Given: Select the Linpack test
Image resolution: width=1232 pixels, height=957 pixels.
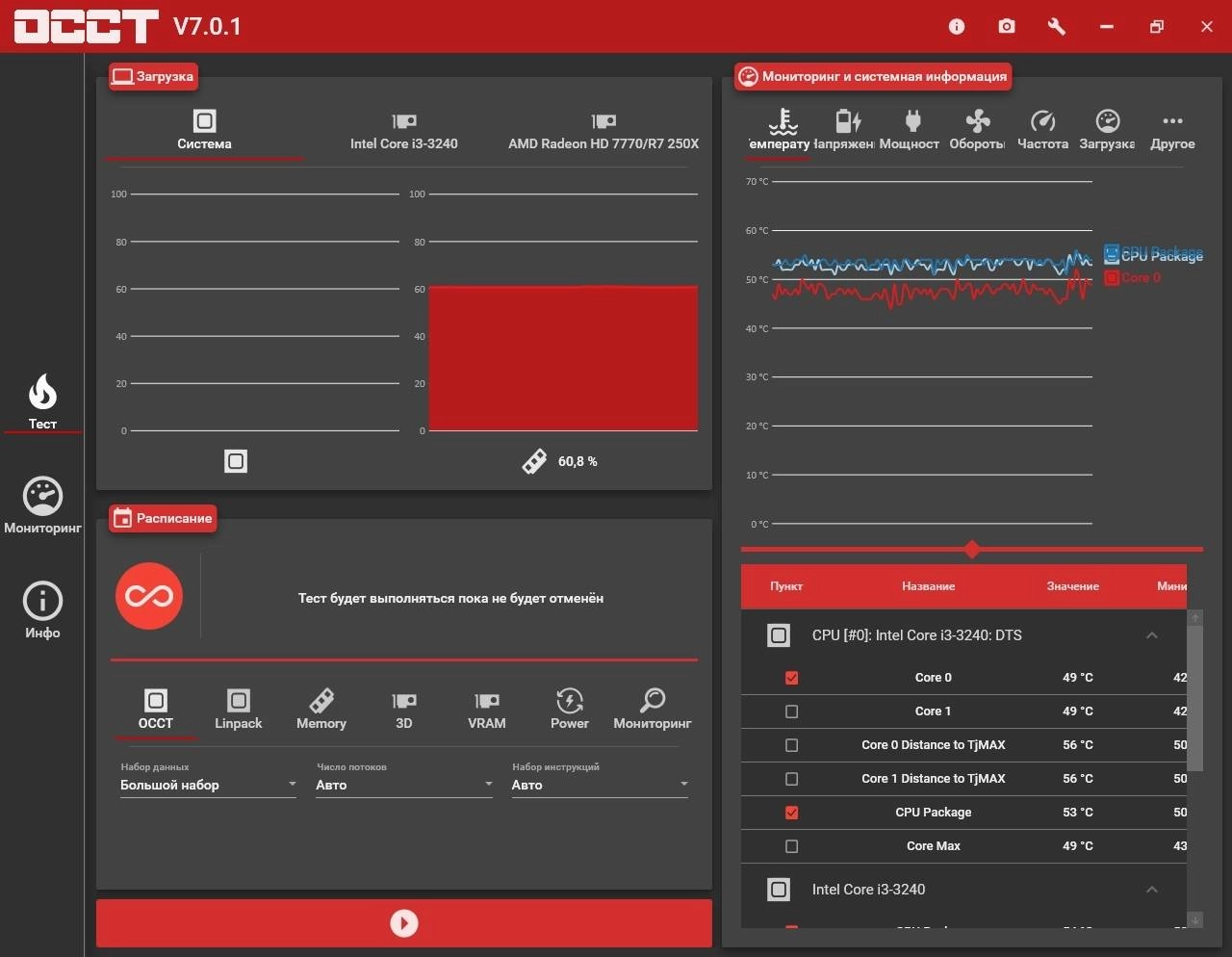Looking at the screenshot, I should [239, 710].
